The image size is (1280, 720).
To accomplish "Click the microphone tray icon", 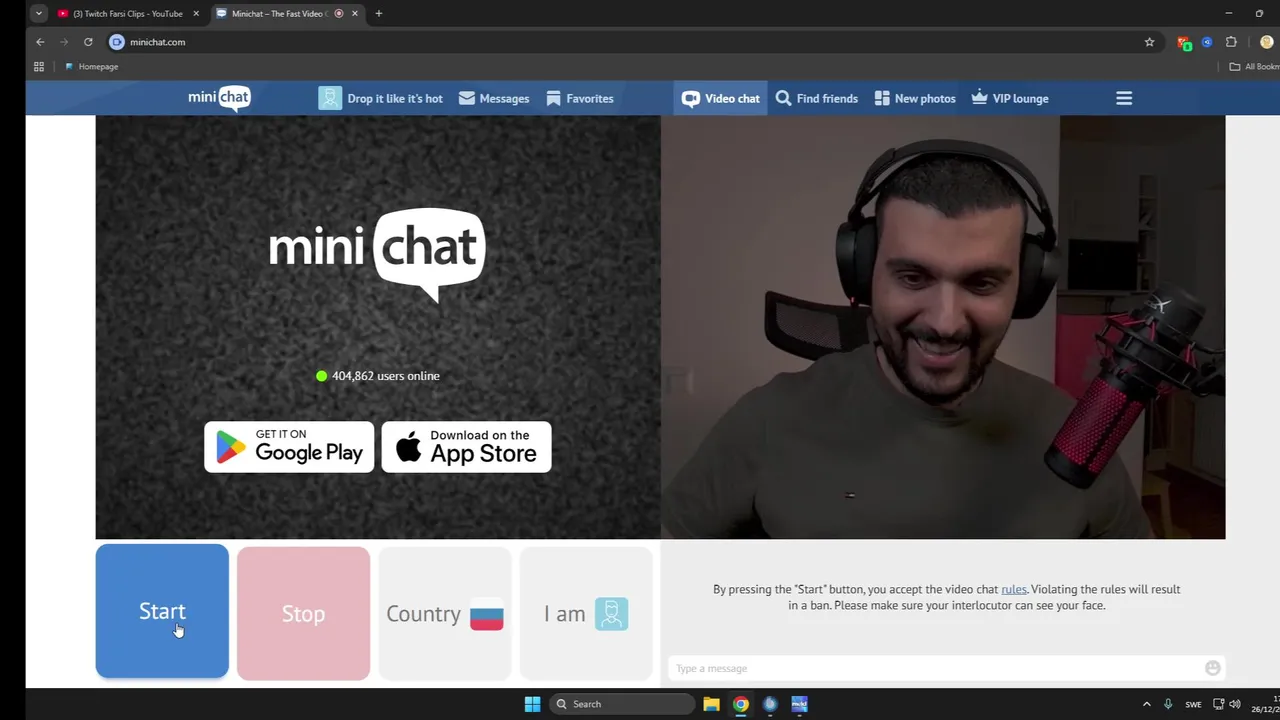I will (x=1168, y=704).
